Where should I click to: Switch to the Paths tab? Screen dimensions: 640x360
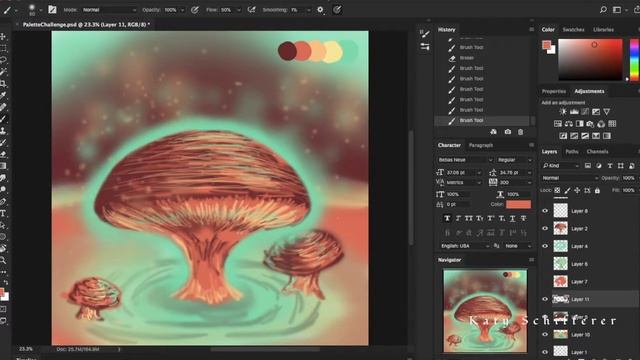(x=571, y=151)
